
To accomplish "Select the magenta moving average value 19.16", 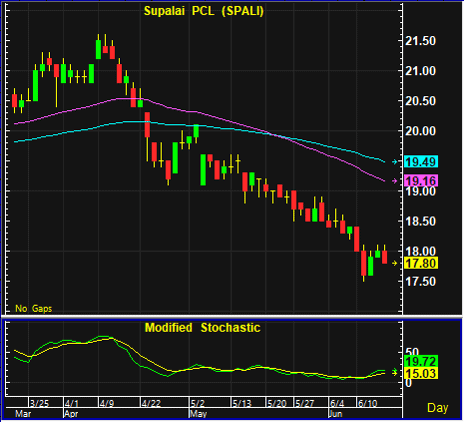I will (x=421, y=181).
